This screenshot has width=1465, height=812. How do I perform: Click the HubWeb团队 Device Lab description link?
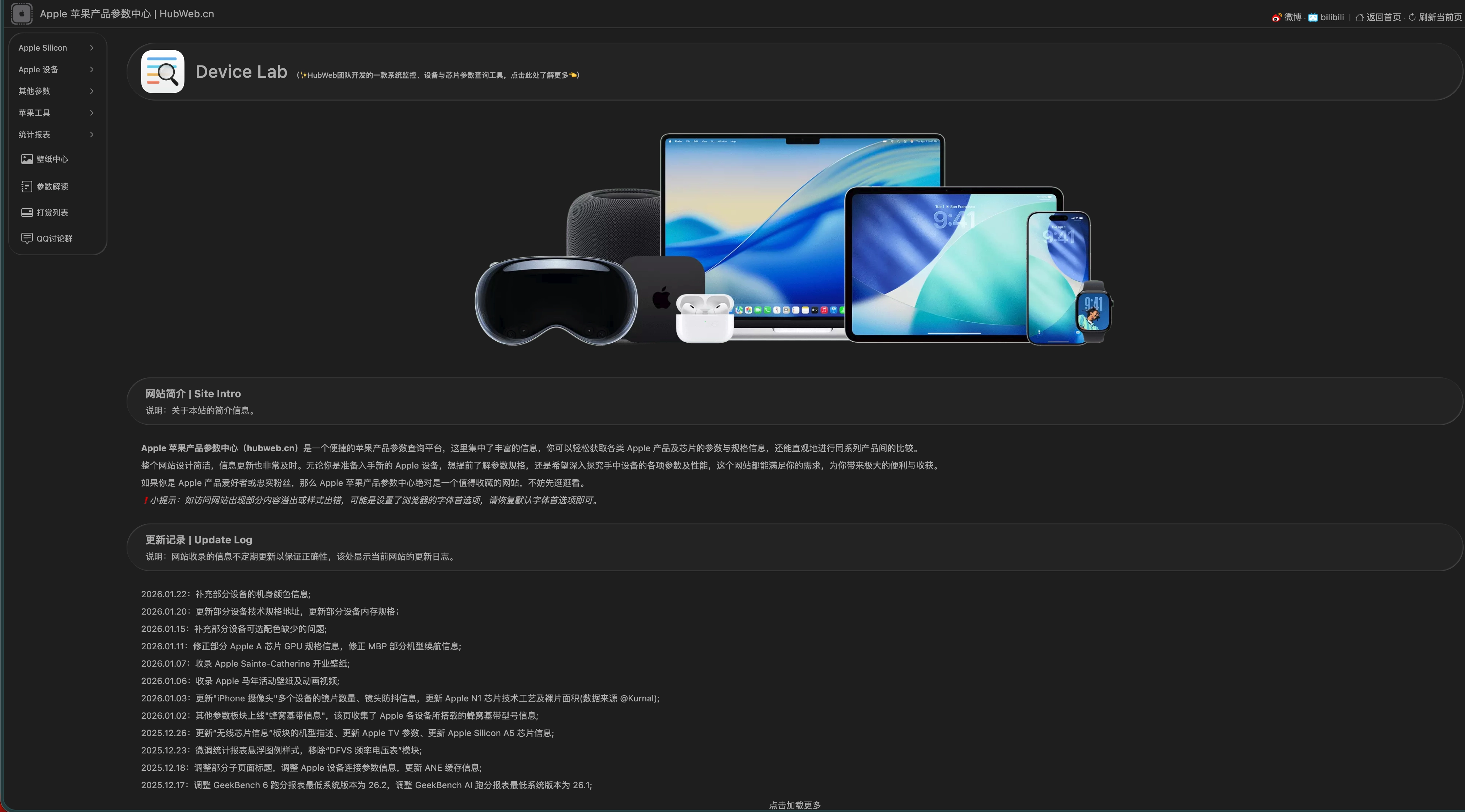(x=438, y=75)
